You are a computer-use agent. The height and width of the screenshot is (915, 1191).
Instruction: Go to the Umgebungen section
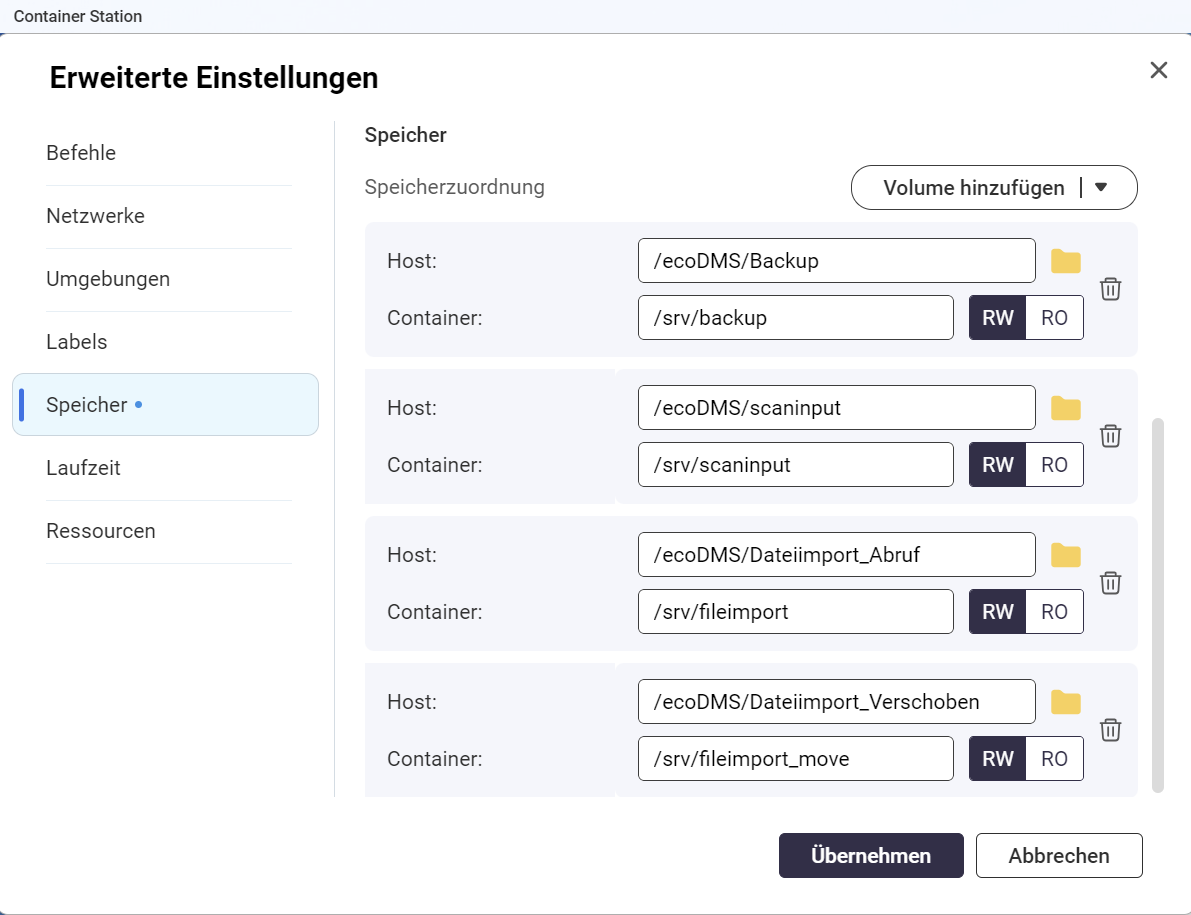tap(108, 279)
